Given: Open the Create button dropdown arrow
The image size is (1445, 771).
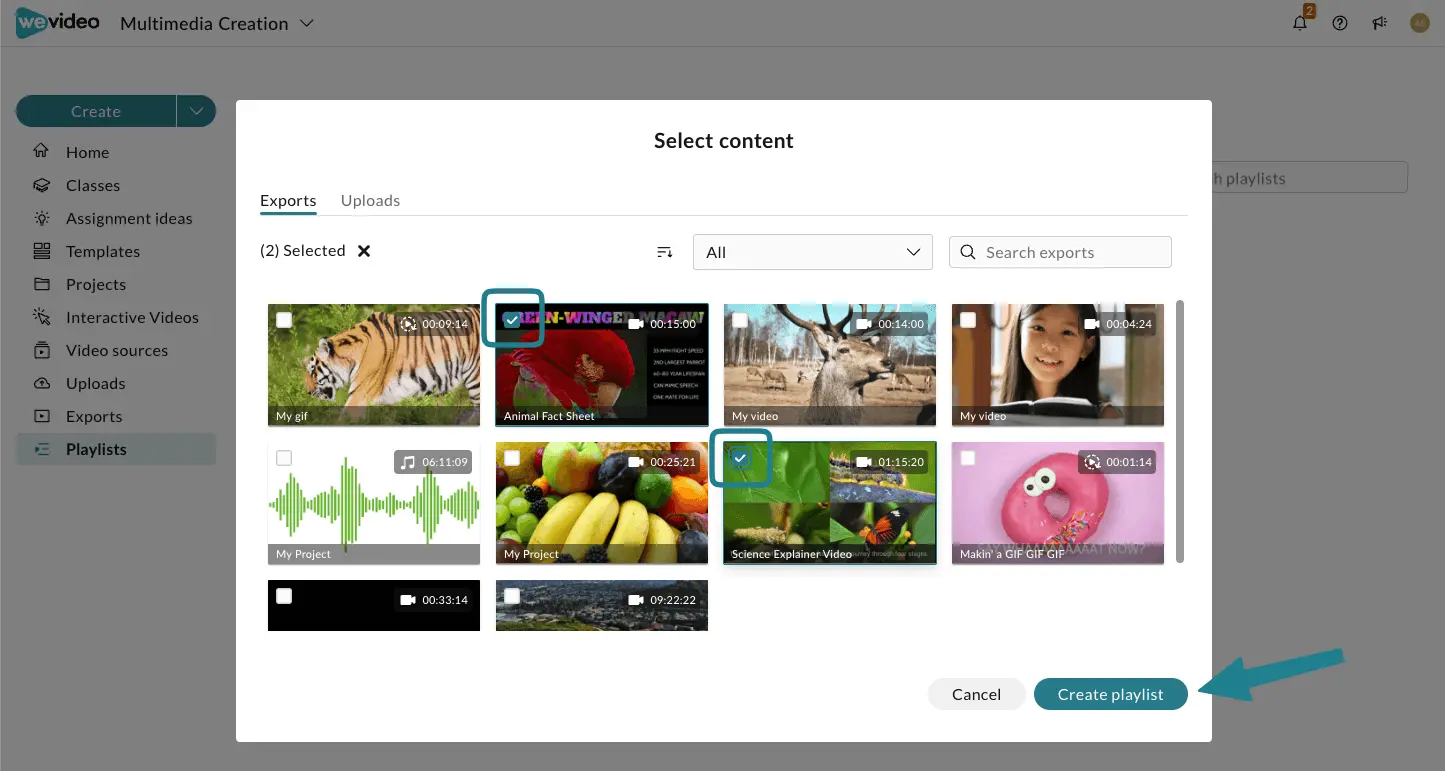Looking at the screenshot, I should click(196, 111).
